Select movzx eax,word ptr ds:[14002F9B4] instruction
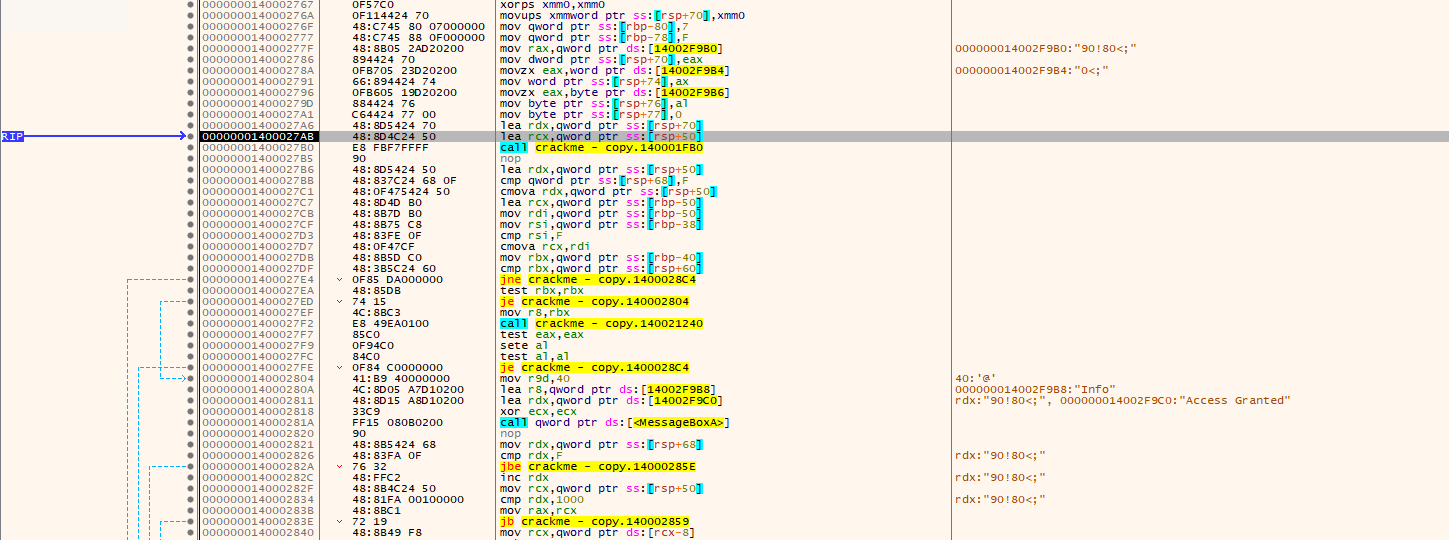 (614, 70)
